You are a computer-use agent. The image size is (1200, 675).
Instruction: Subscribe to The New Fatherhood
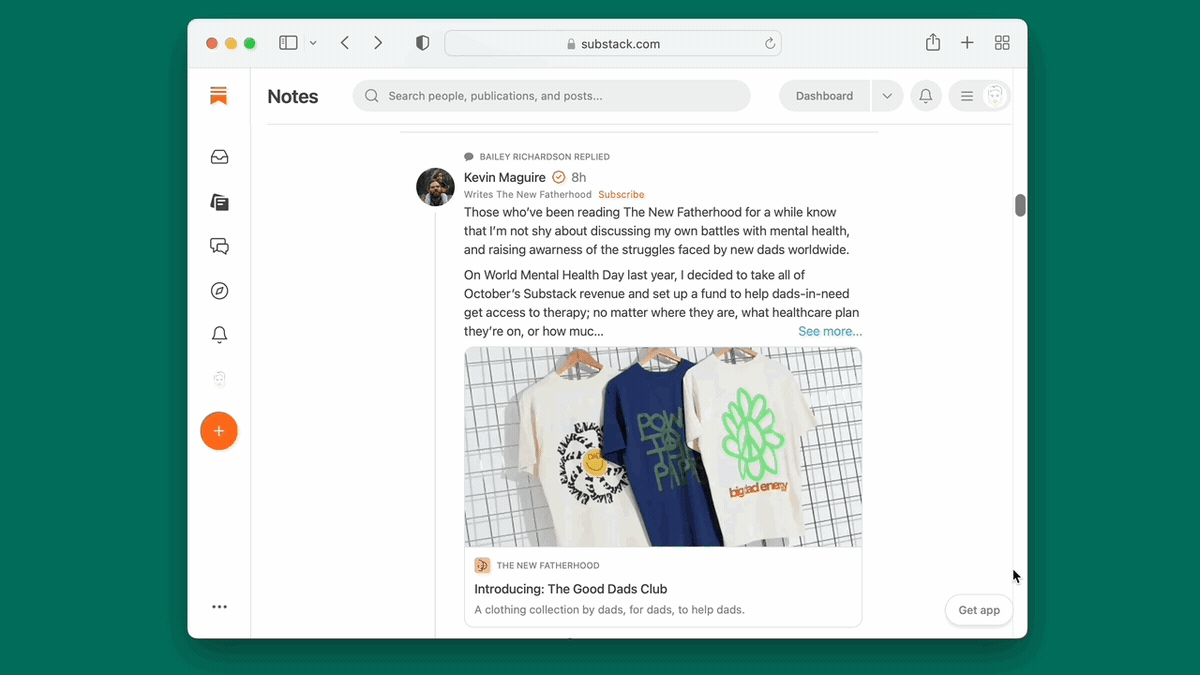click(621, 194)
